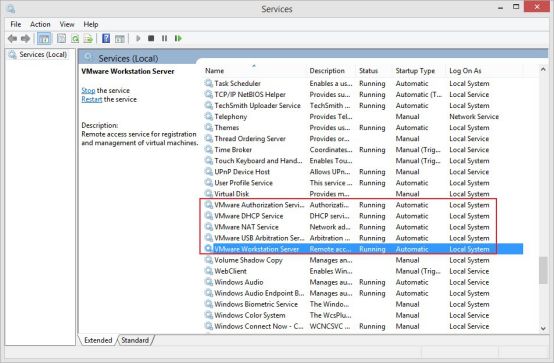The width and height of the screenshot is (554, 364).
Task: Click Network Service in the Telephony row
Action: coord(474,116)
